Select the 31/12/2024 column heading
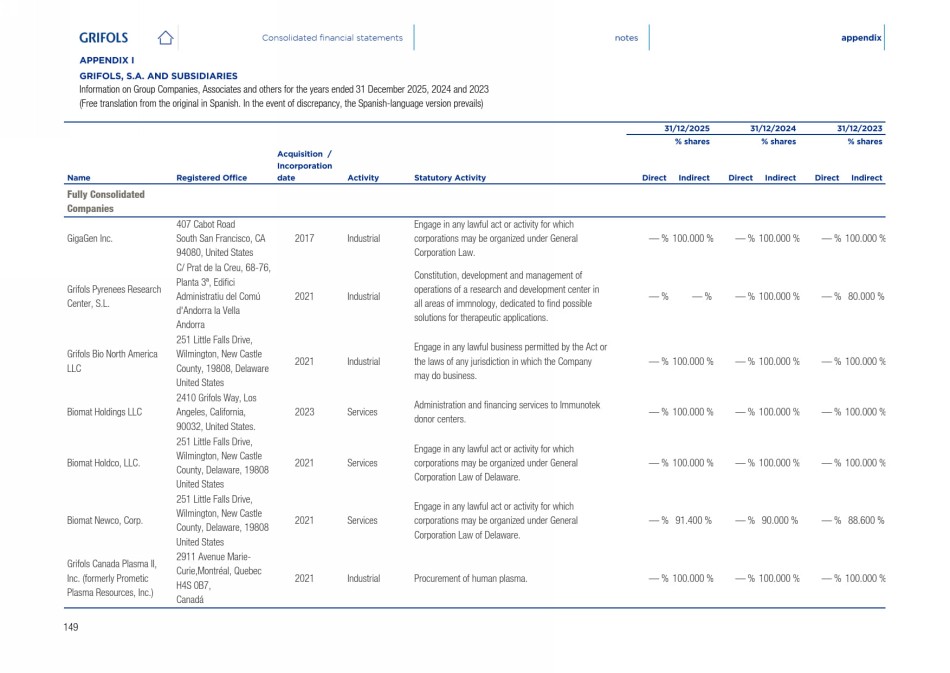The image size is (950, 673). click(773, 129)
